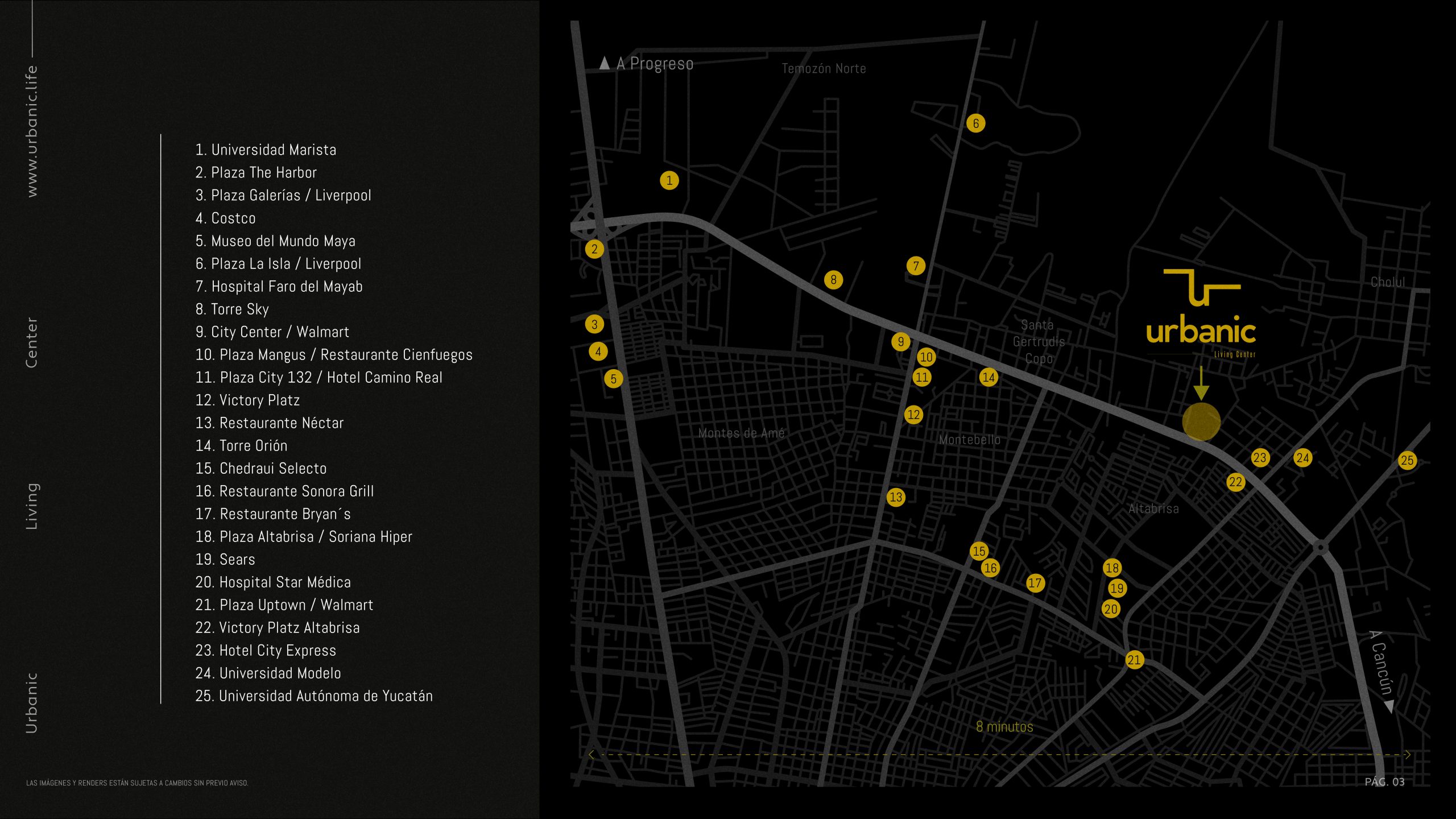Click the 8 minutos distance label
The height and width of the screenshot is (819, 1456).
pos(1004,726)
